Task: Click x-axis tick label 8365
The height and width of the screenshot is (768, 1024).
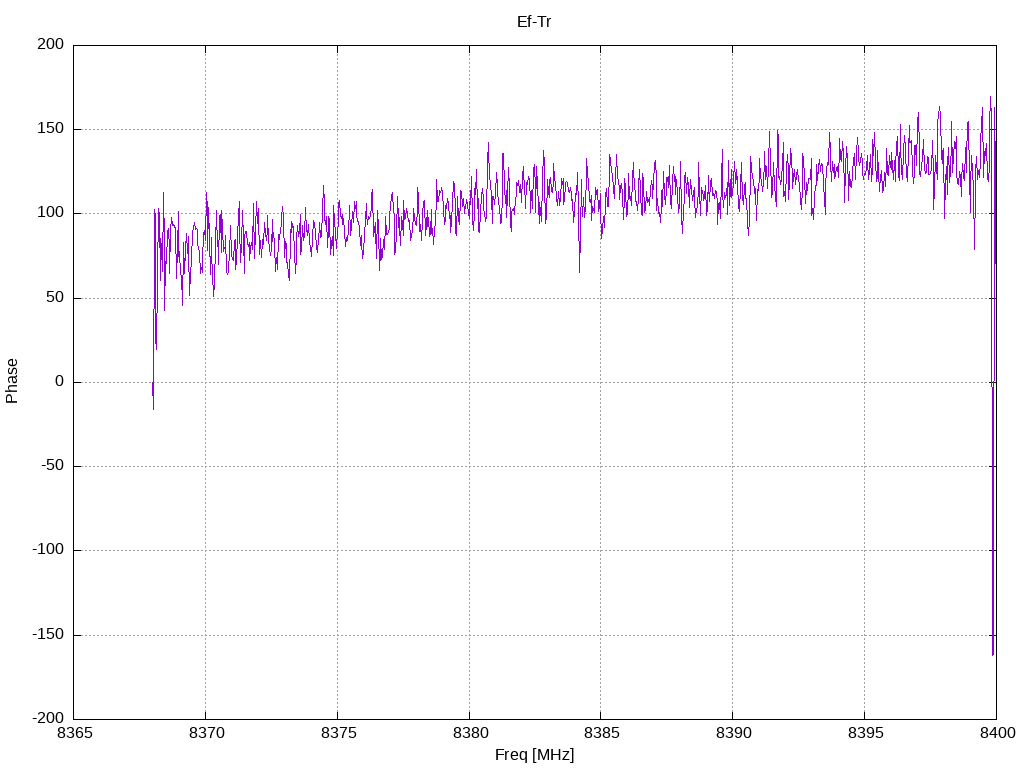Action: click(x=74, y=733)
